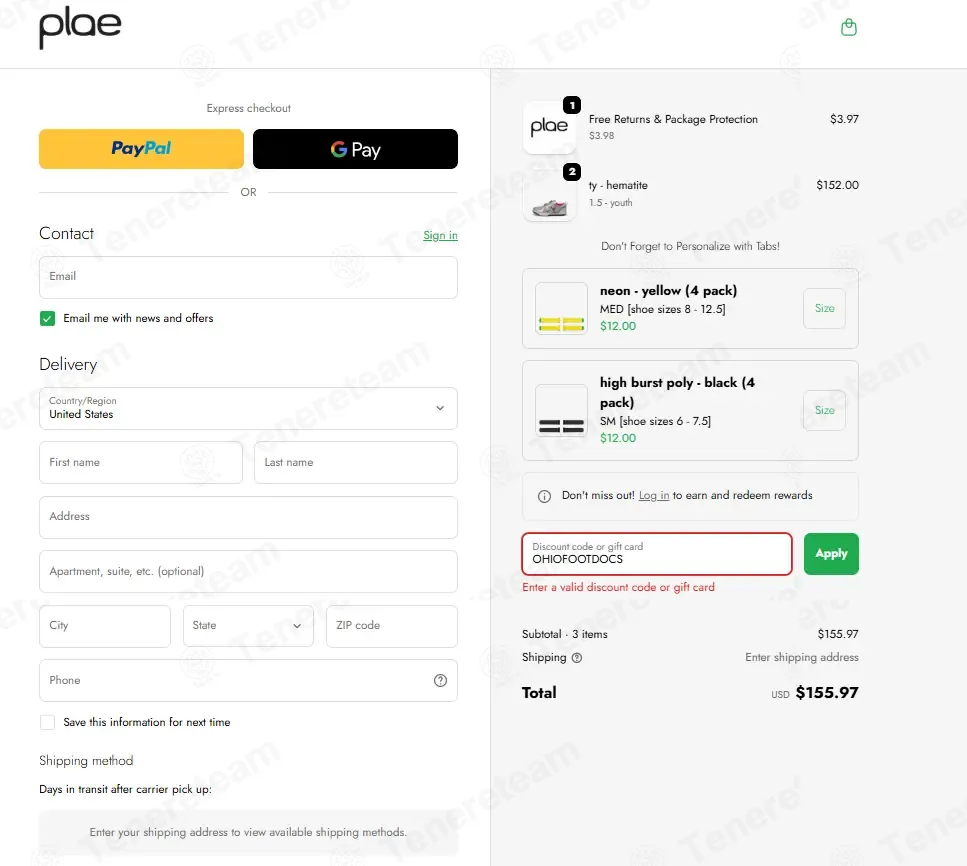
Task: Click the $3.97 package protection price
Action: (844, 119)
